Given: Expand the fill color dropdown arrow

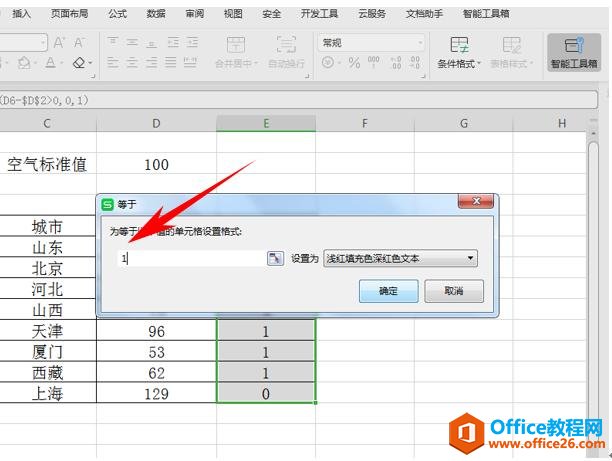Looking at the screenshot, I should (x=36, y=63).
